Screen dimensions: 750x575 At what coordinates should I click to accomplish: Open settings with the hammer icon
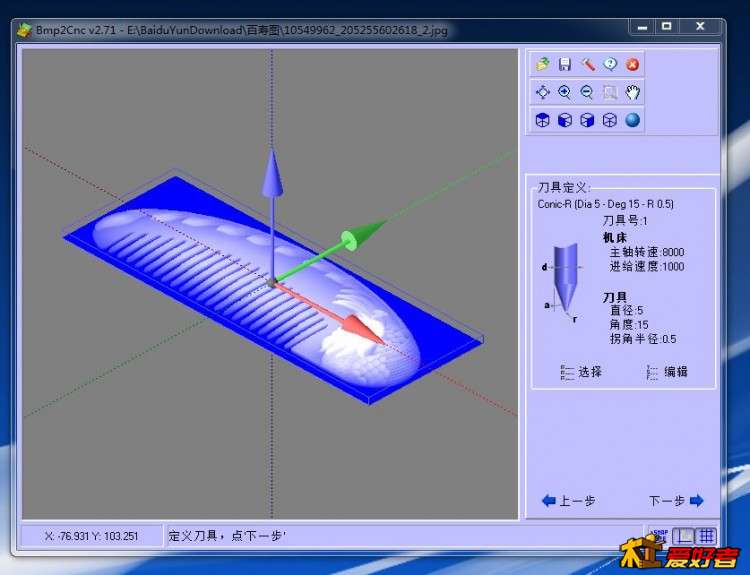(588, 64)
